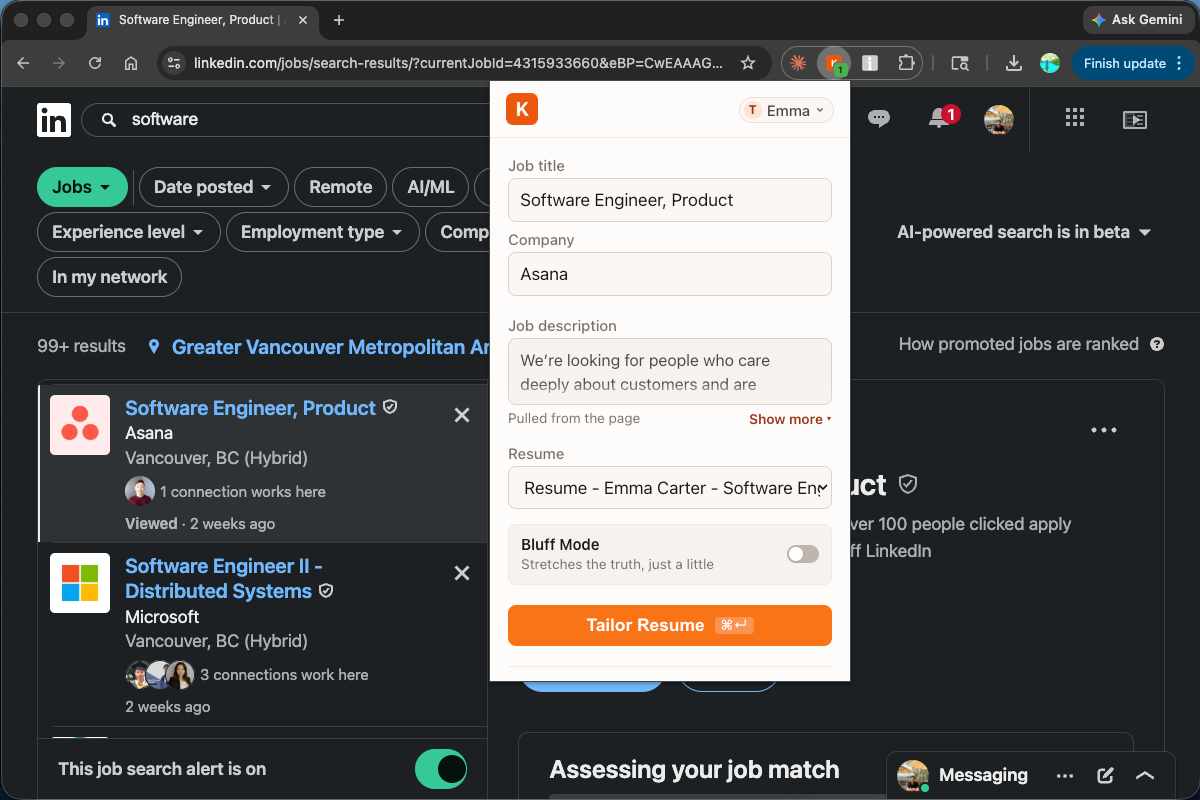1200x800 pixels.
Task: Select the Remote filter pill
Action: (x=340, y=187)
